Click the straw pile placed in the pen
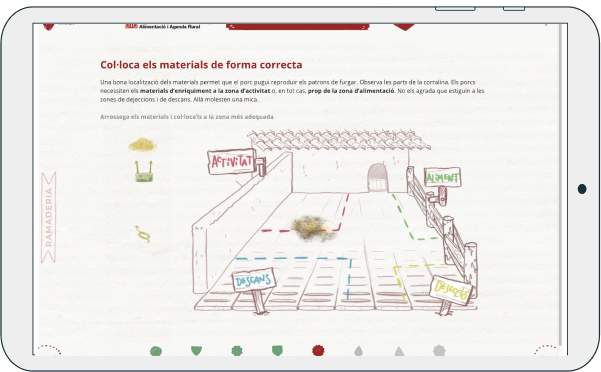 314,229
